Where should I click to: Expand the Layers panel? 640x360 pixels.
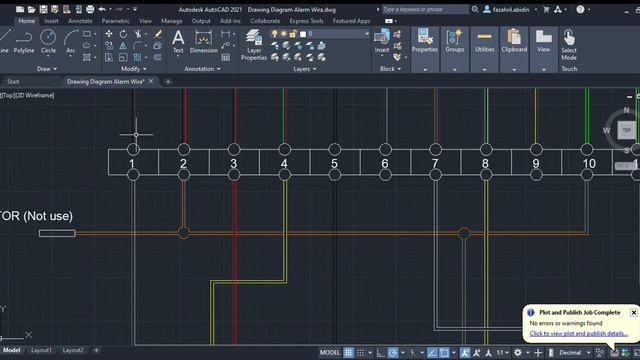[304, 69]
